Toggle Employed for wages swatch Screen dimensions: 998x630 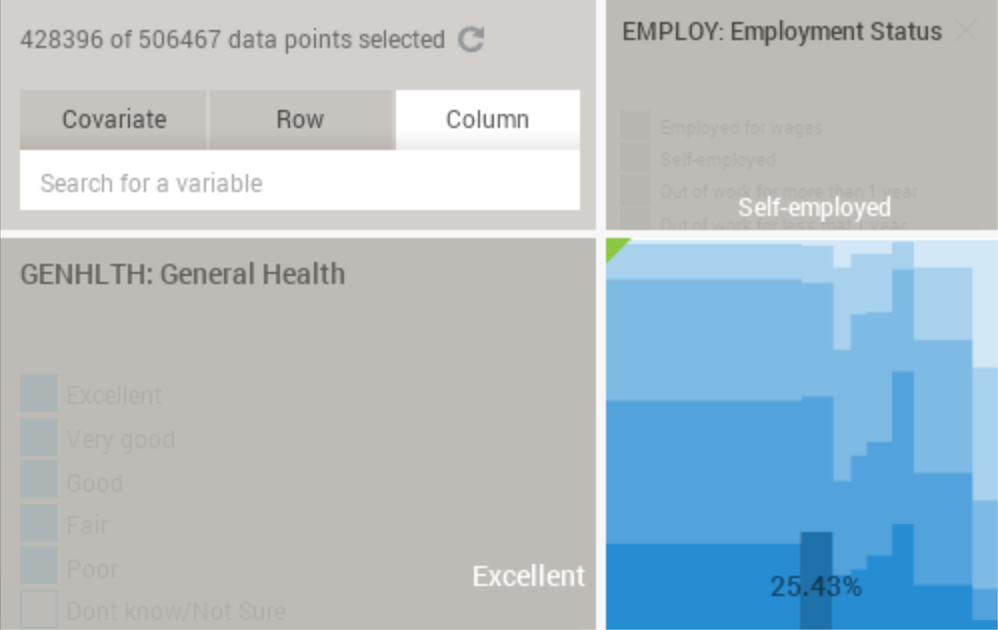(635, 126)
